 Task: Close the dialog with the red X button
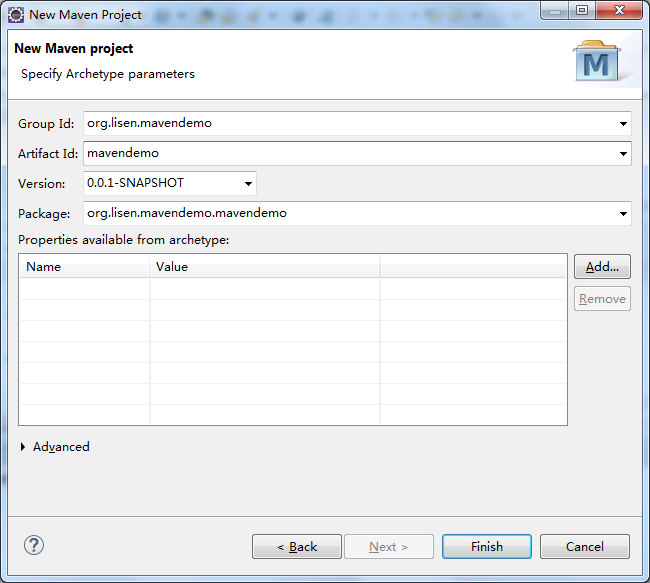pyautogui.click(x=619, y=10)
